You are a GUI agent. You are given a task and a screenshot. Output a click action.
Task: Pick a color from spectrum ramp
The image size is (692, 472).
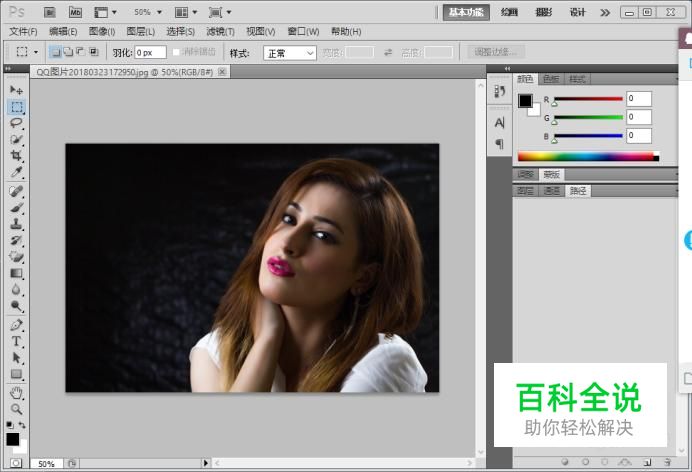click(588, 156)
